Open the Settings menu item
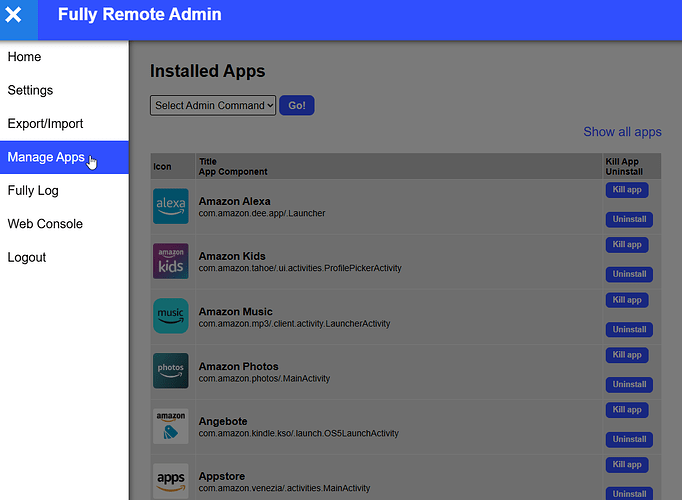Screen dimensions: 682x500 (64, 90)
